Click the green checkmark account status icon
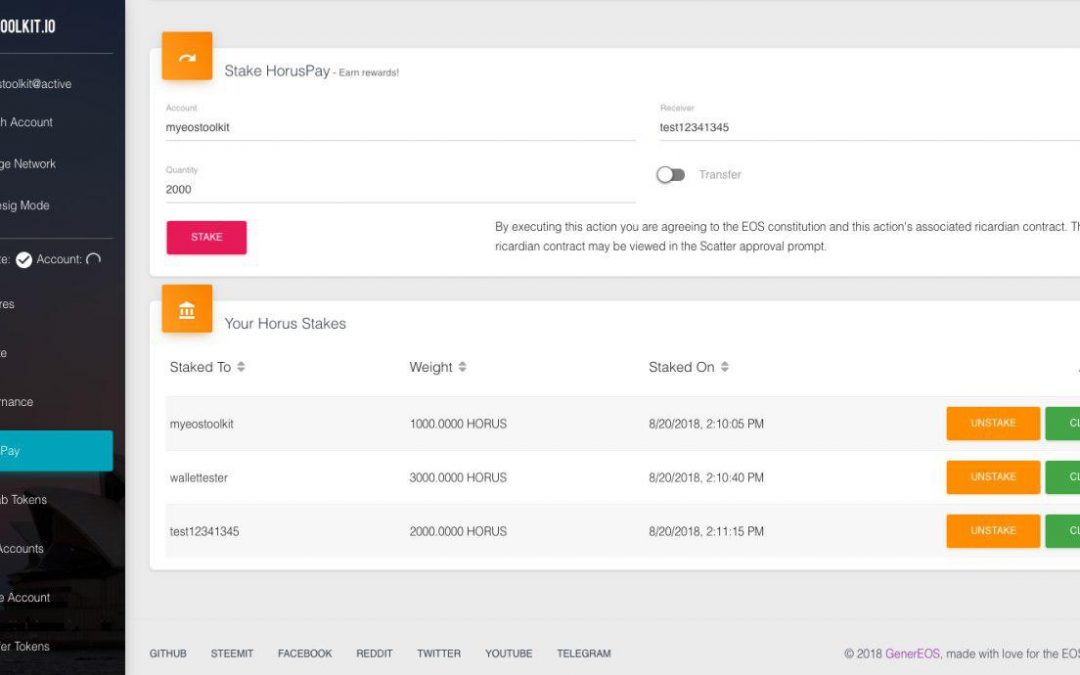Viewport: 1080px width, 675px height. pyautogui.click(x=23, y=258)
